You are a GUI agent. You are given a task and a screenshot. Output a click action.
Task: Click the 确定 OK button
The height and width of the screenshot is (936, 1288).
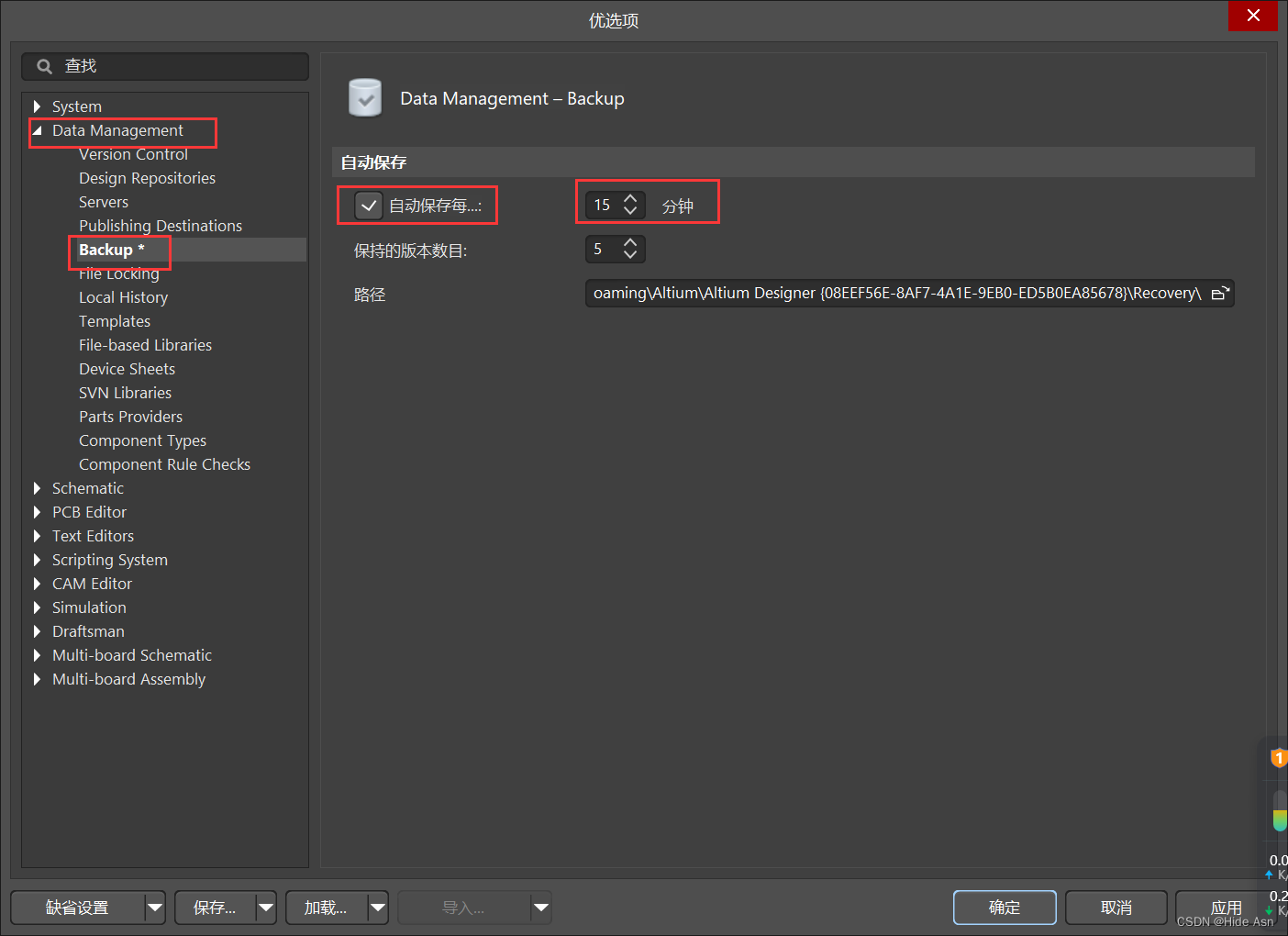coord(1005,908)
